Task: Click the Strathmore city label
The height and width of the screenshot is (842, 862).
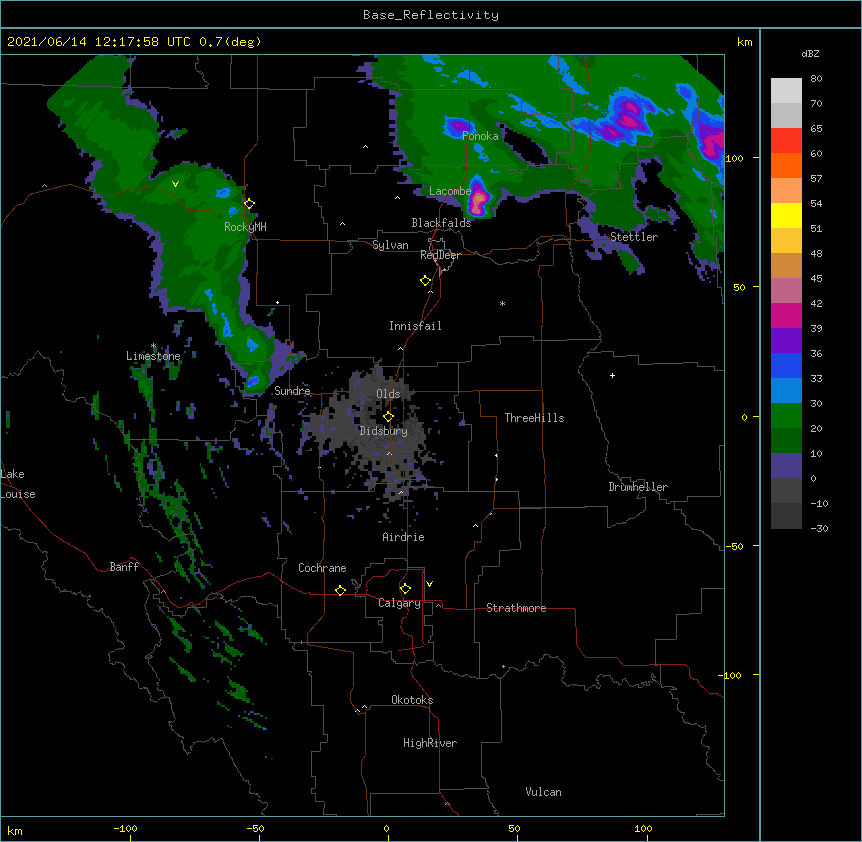Action: coord(516,608)
